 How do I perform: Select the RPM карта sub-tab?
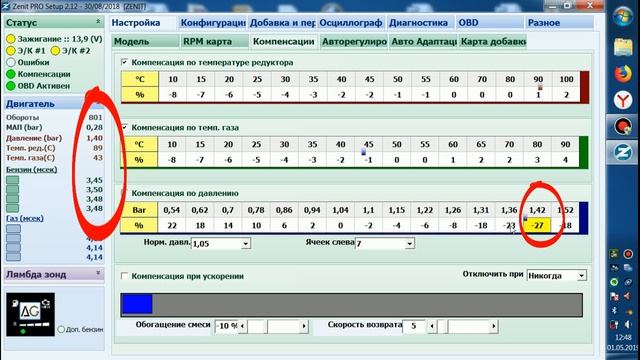tap(215, 42)
